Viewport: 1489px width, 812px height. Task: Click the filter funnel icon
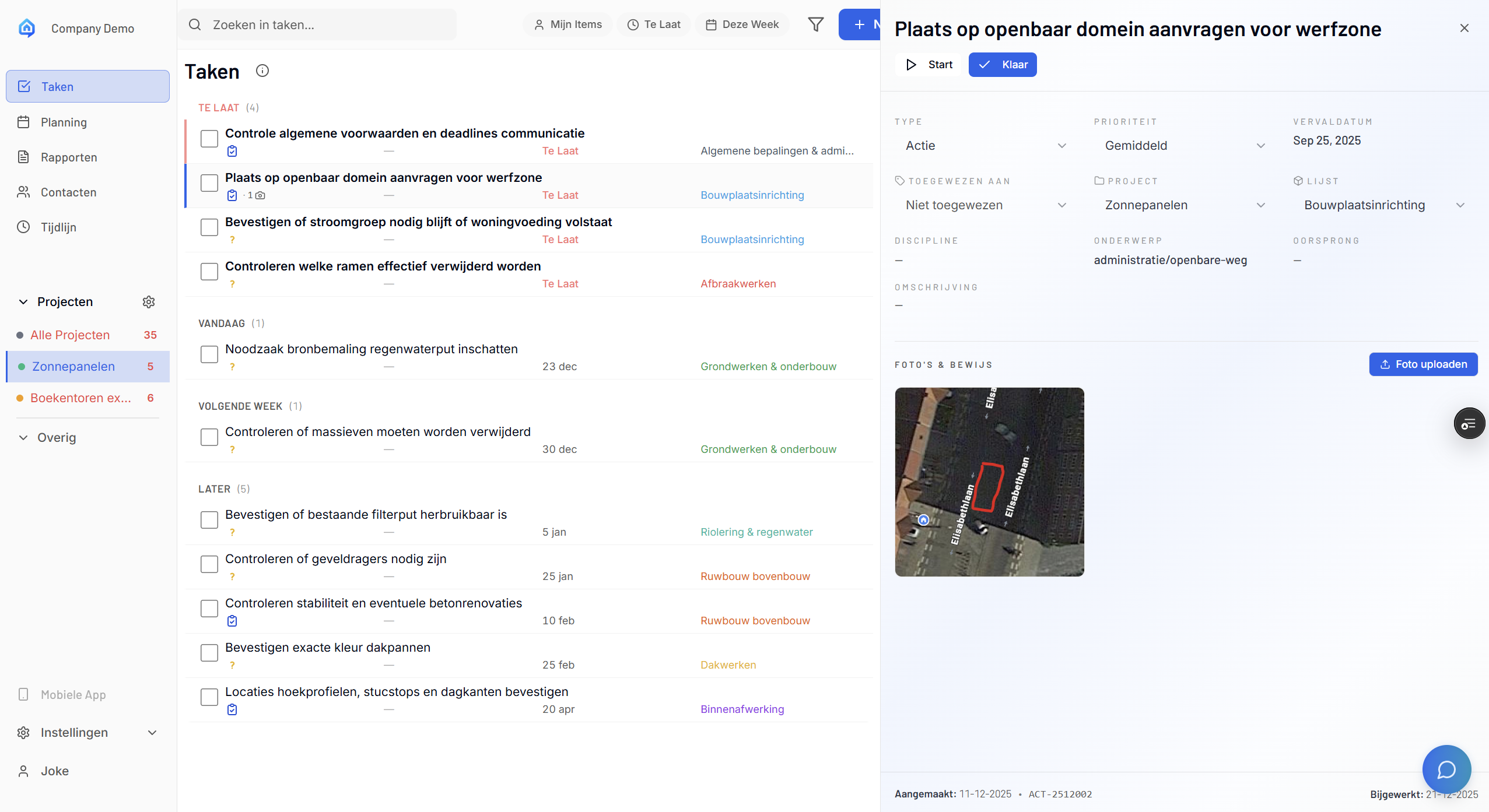815,24
